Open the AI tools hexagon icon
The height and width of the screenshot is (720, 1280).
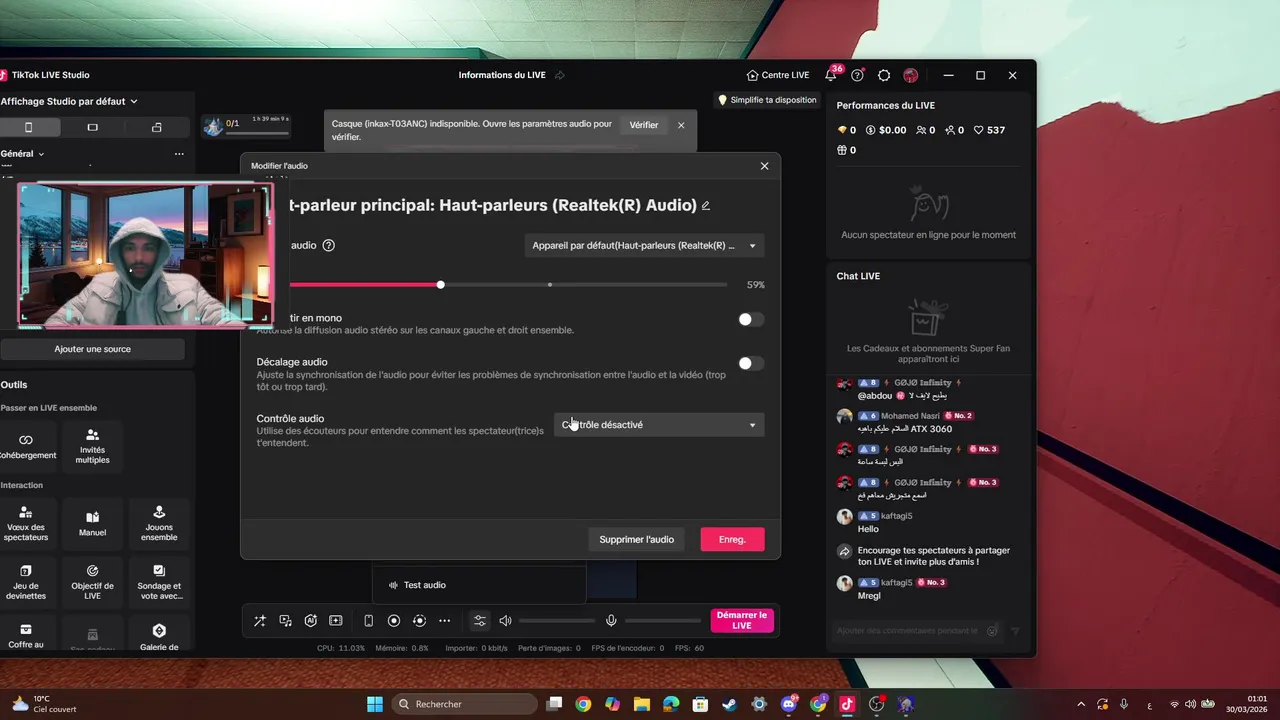pos(311,621)
